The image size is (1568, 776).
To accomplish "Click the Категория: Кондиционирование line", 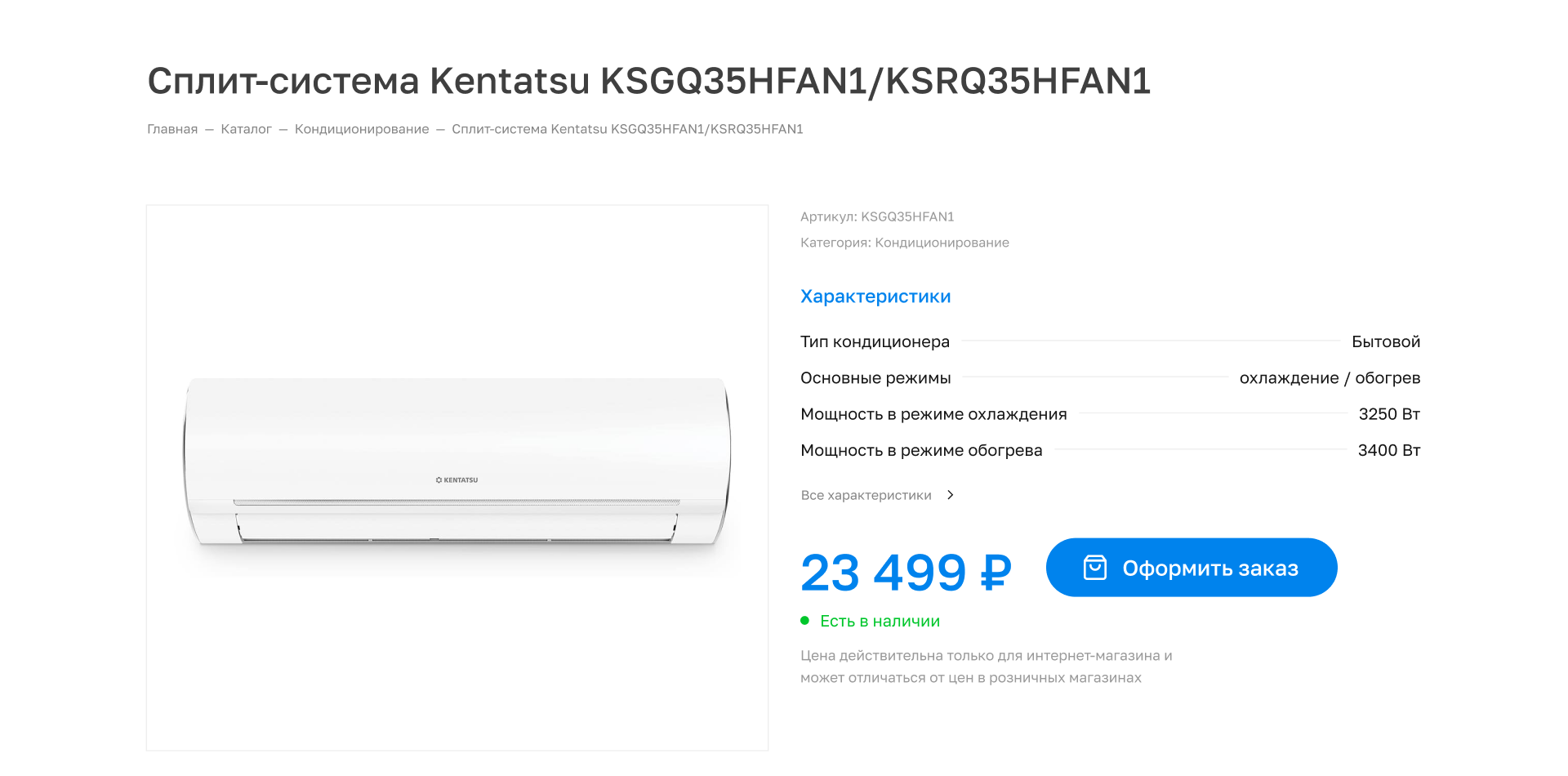I will click(x=904, y=243).
